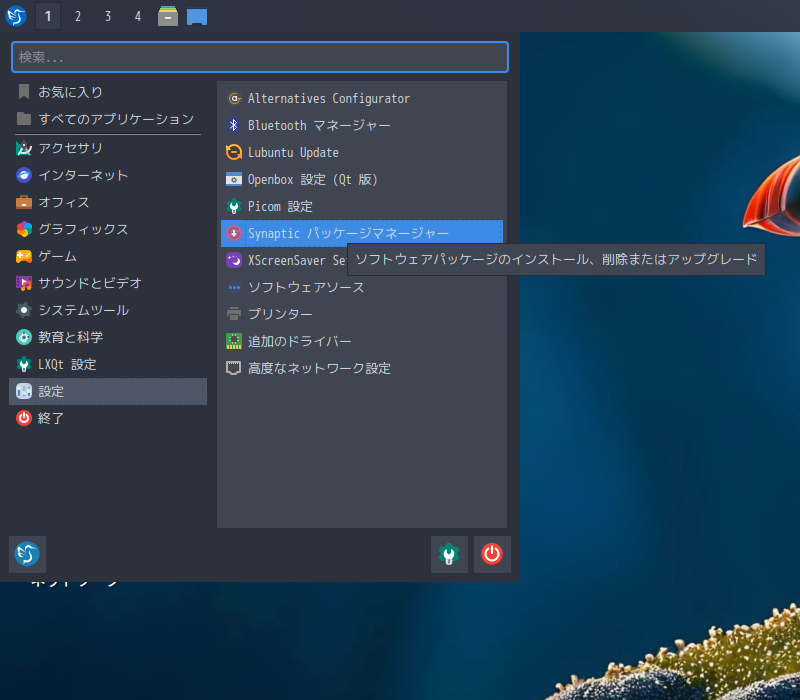800x700 pixels.
Task: Click the グラフィックス colorful icon
Action: 23,229
